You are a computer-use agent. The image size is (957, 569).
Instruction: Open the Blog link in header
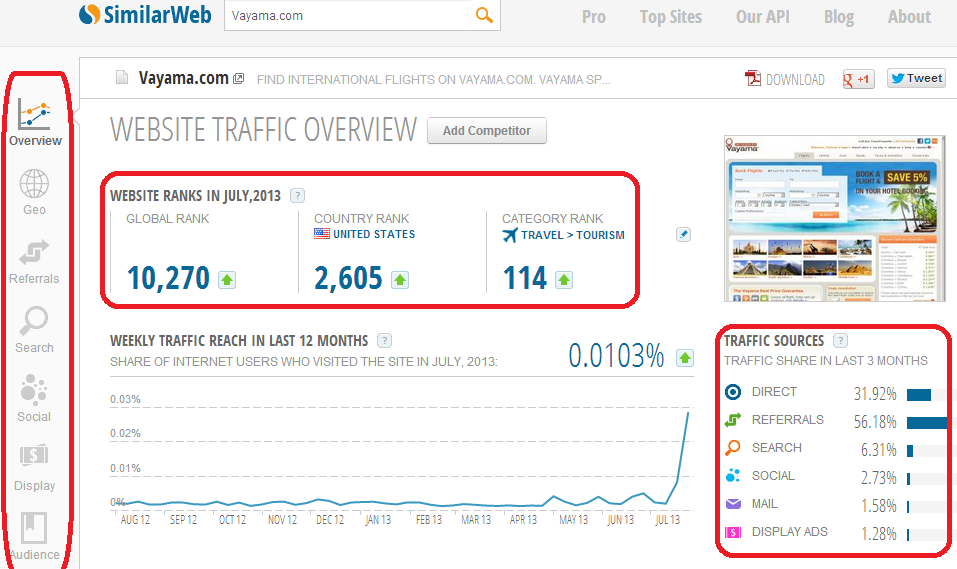click(x=839, y=17)
